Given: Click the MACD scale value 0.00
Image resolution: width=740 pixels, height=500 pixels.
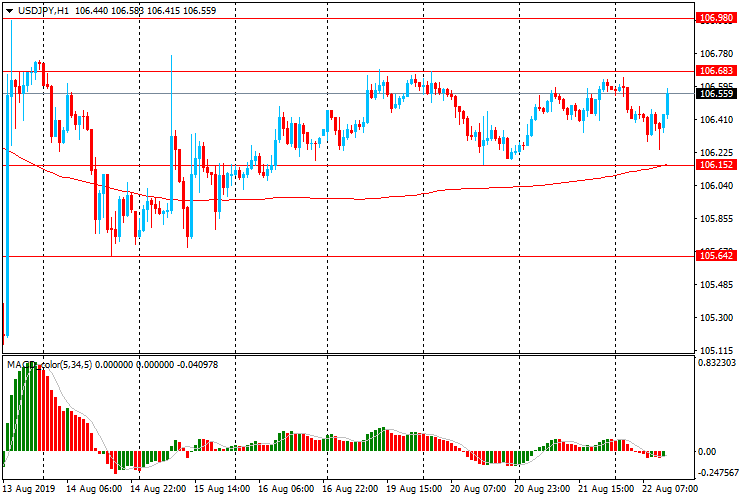Looking at the screenshot, I should click(706, 452).
